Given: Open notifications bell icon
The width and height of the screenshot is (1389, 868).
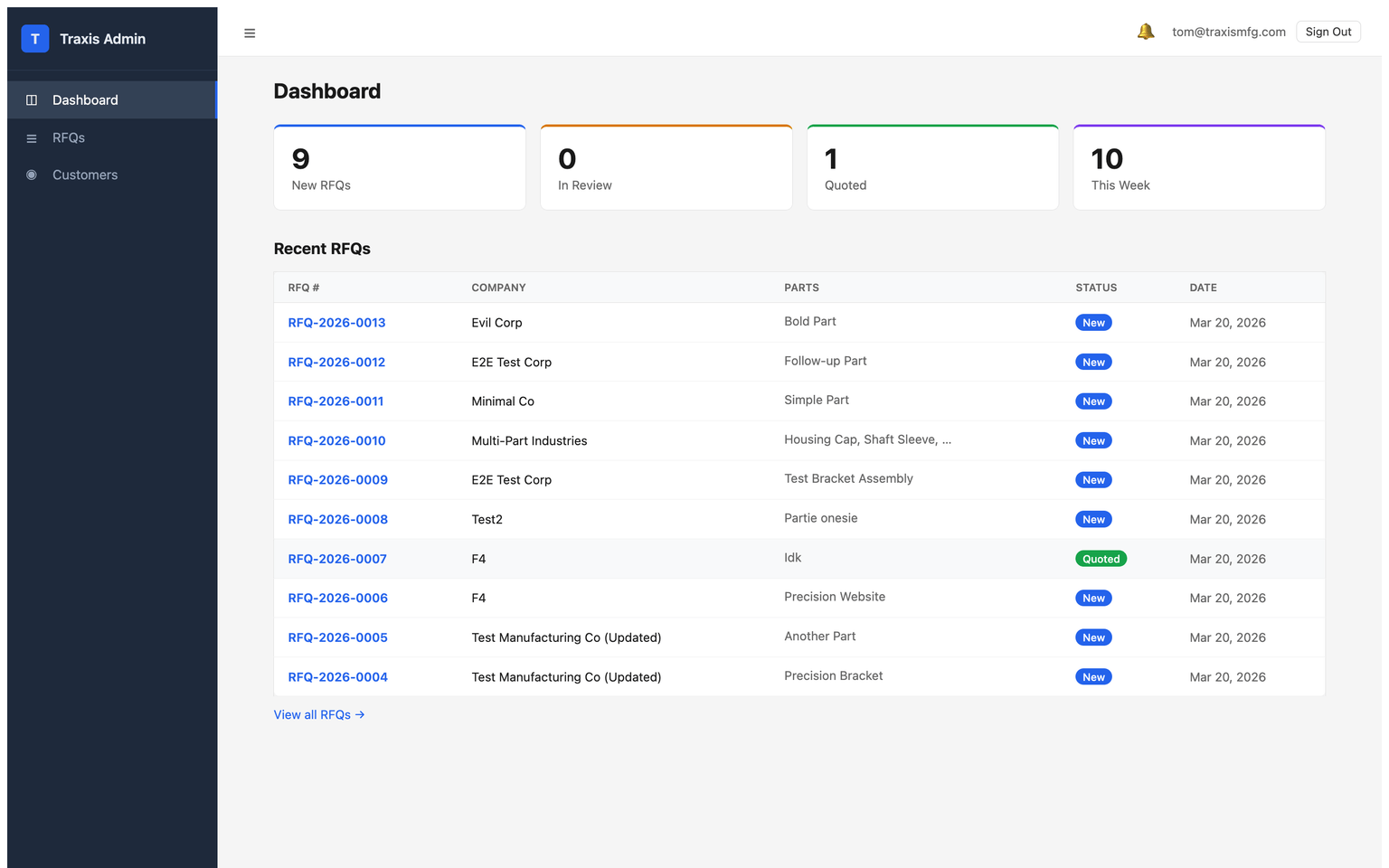Looking at the screenshot, I should pos(1146,32).
